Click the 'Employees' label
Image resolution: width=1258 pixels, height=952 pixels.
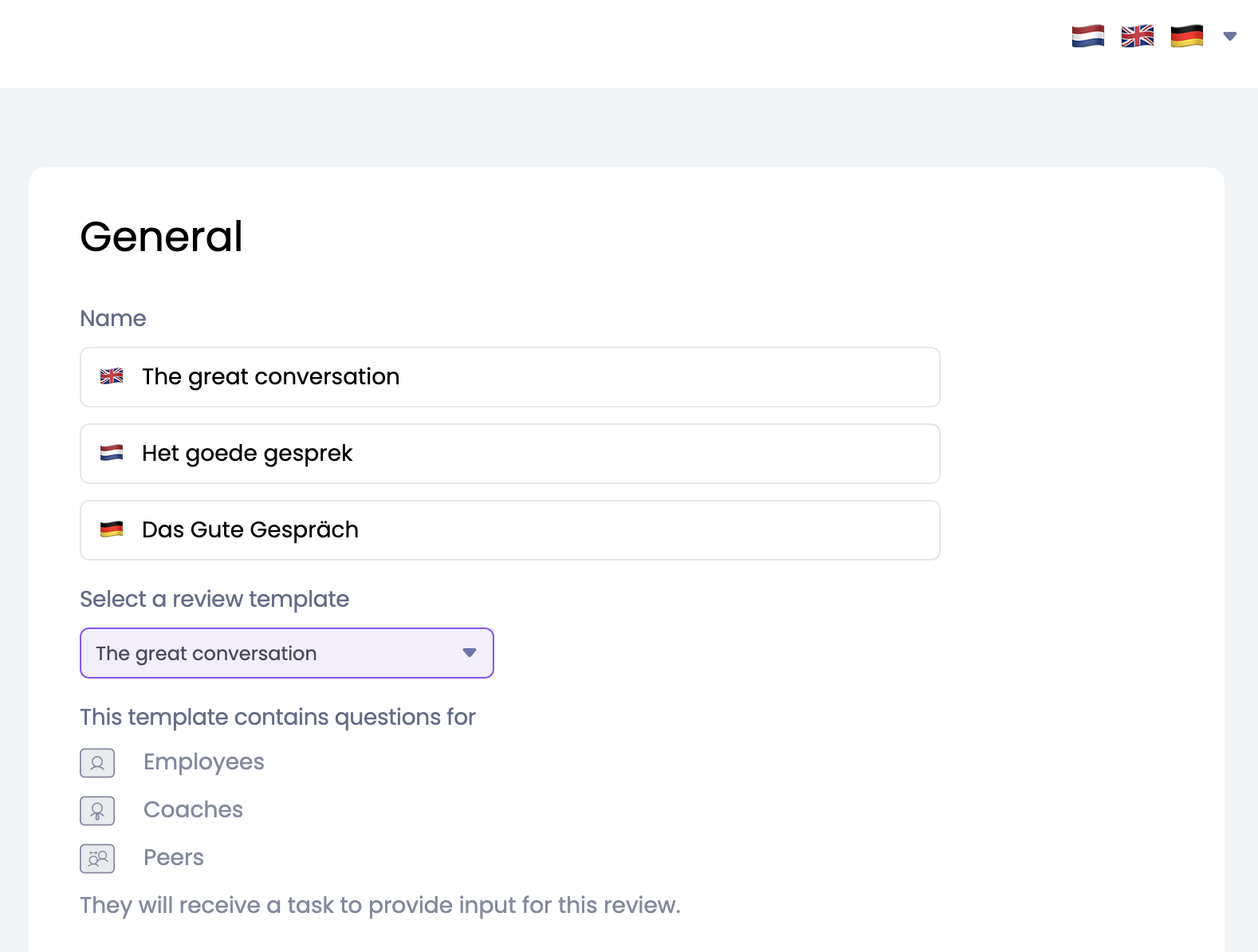click(x=203, y=762)
